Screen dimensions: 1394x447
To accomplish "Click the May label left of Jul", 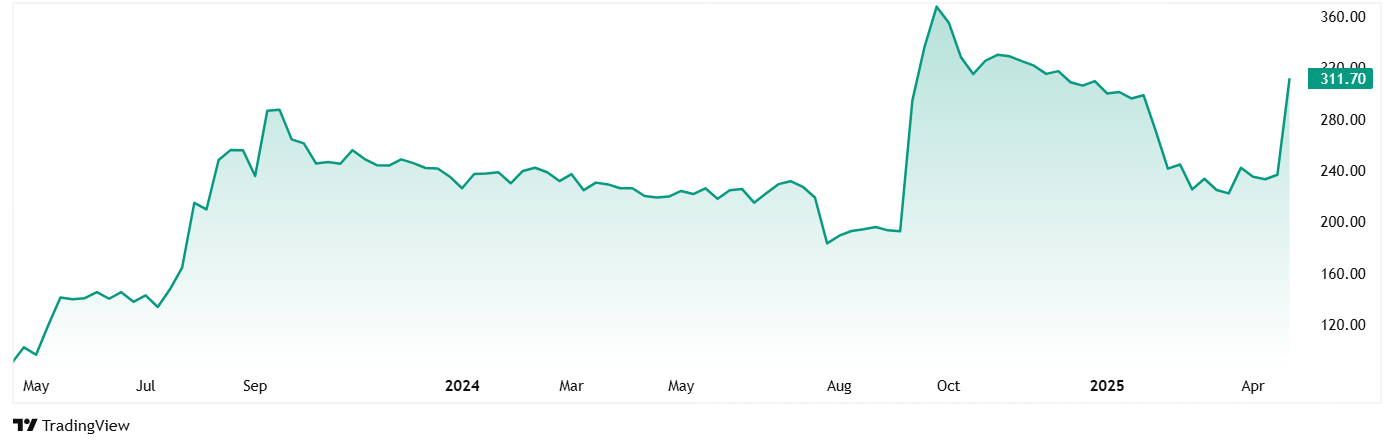I will [x=36, y=386].
